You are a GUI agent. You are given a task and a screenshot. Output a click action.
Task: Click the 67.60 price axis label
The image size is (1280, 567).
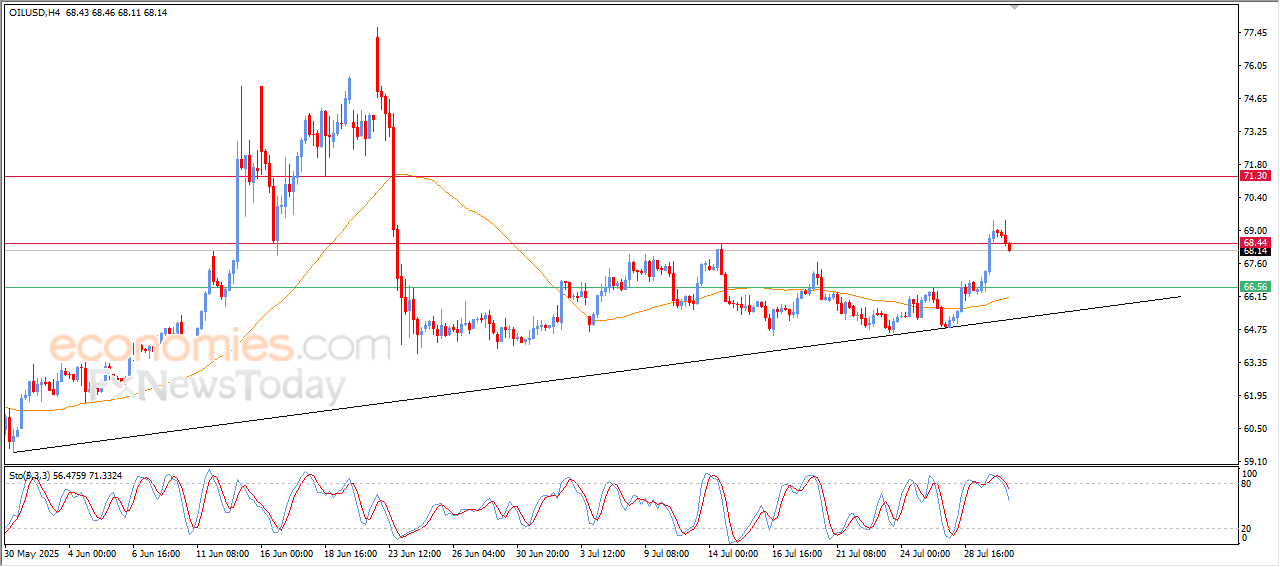1255,265
